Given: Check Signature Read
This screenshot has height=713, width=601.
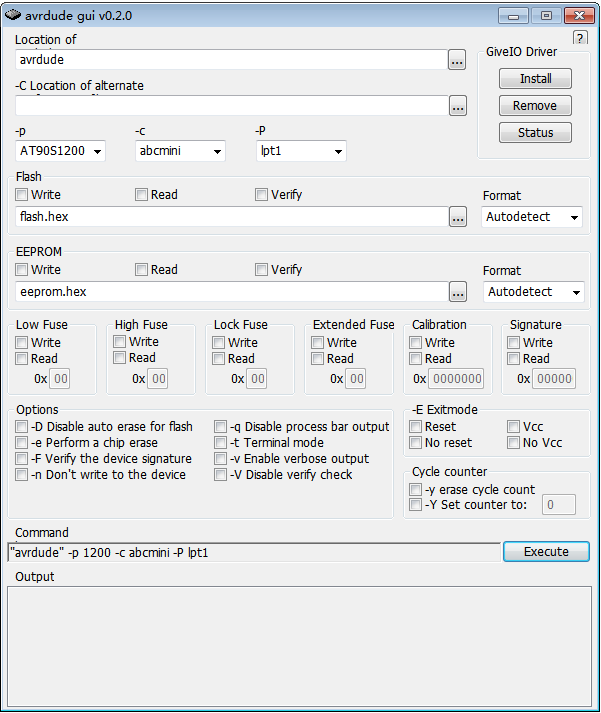Looking at the screenshot, I should click(x=514, y=359).
